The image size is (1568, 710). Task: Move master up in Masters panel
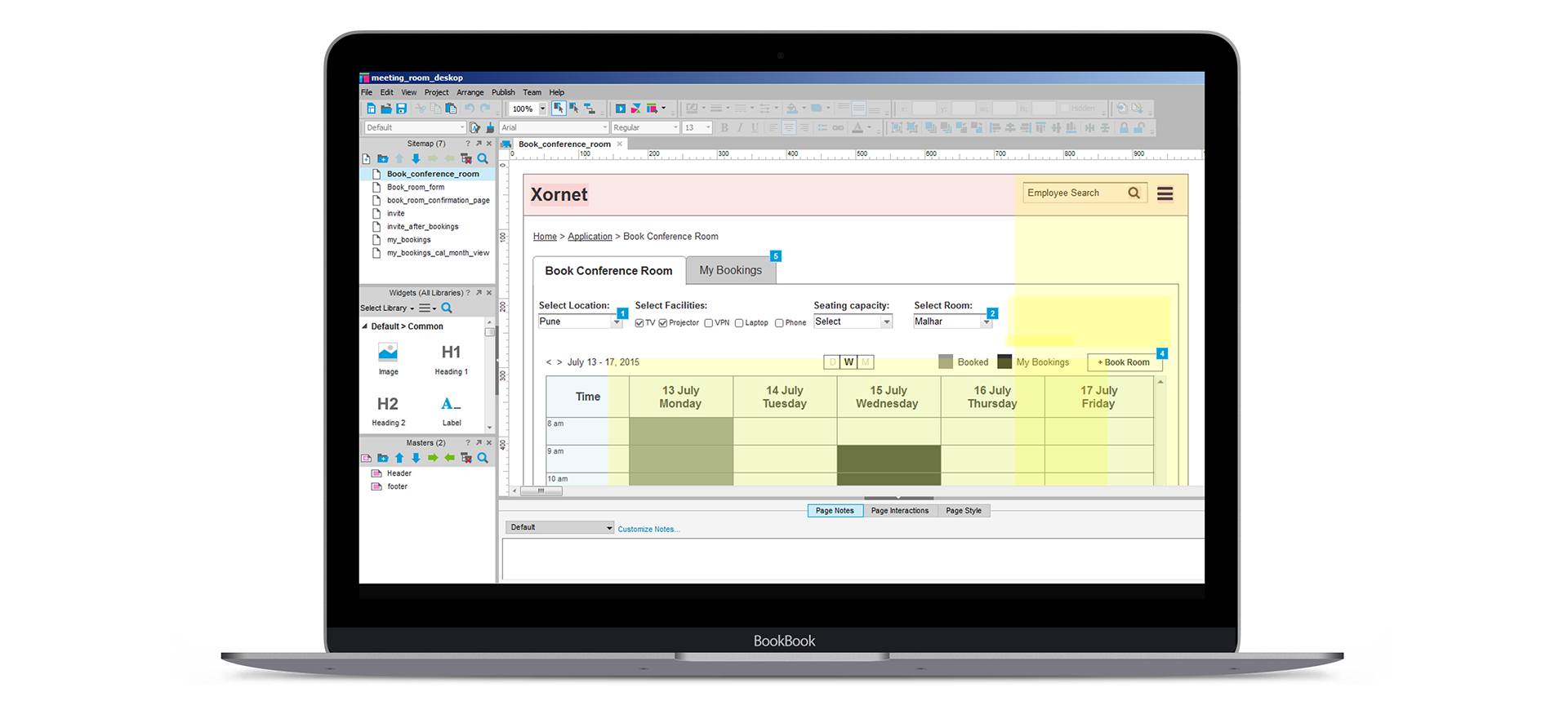[399, 459]
